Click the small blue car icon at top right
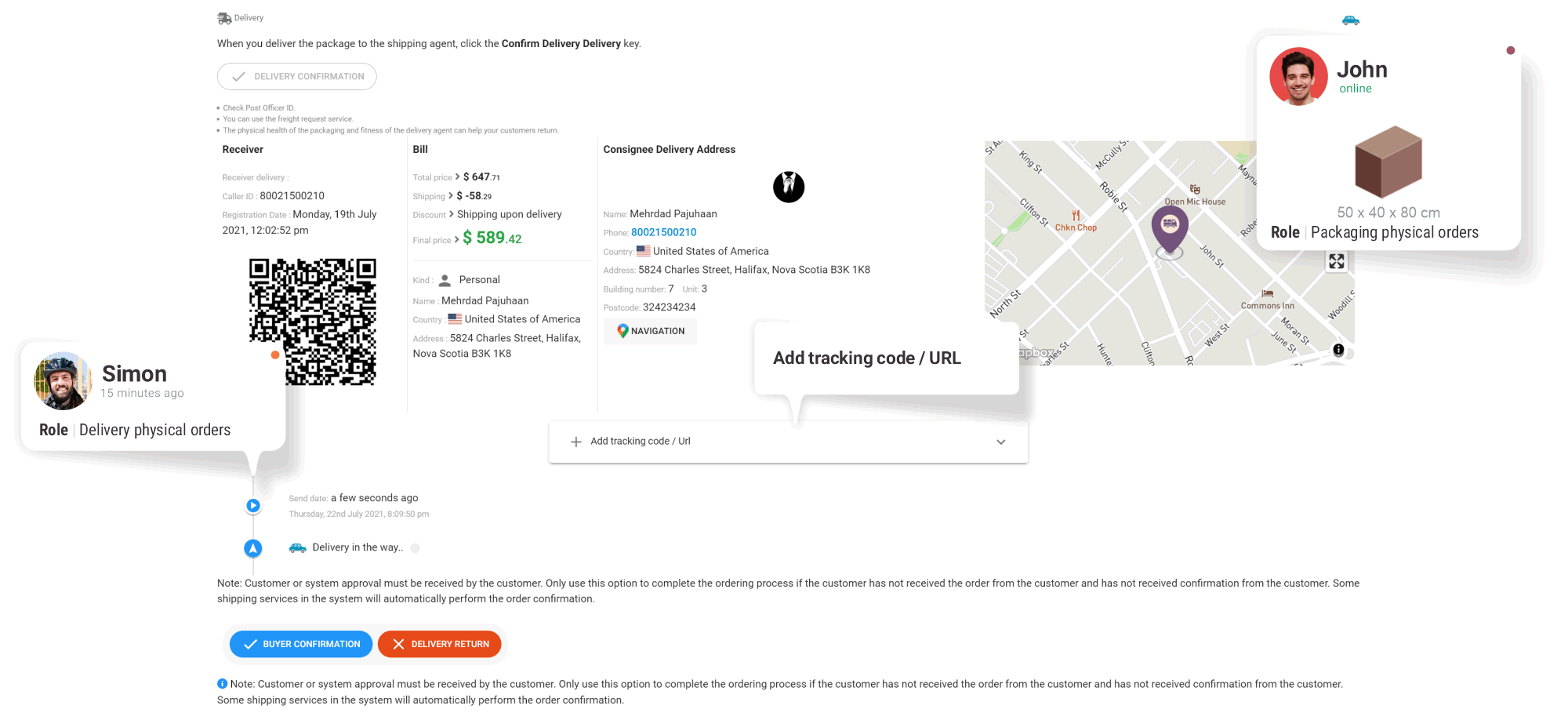The image size is (1568, 720). coord(1351,20)
